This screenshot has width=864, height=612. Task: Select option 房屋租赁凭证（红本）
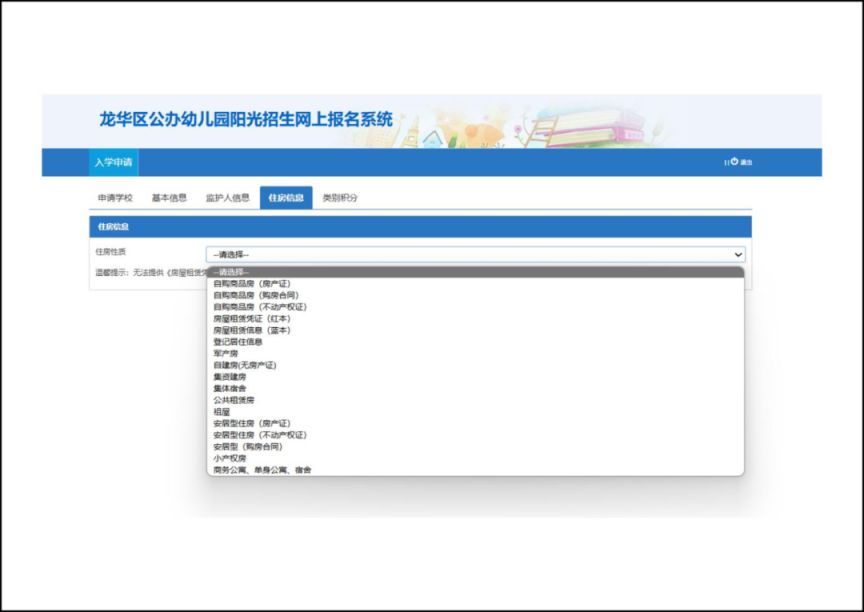pos(476,318)
